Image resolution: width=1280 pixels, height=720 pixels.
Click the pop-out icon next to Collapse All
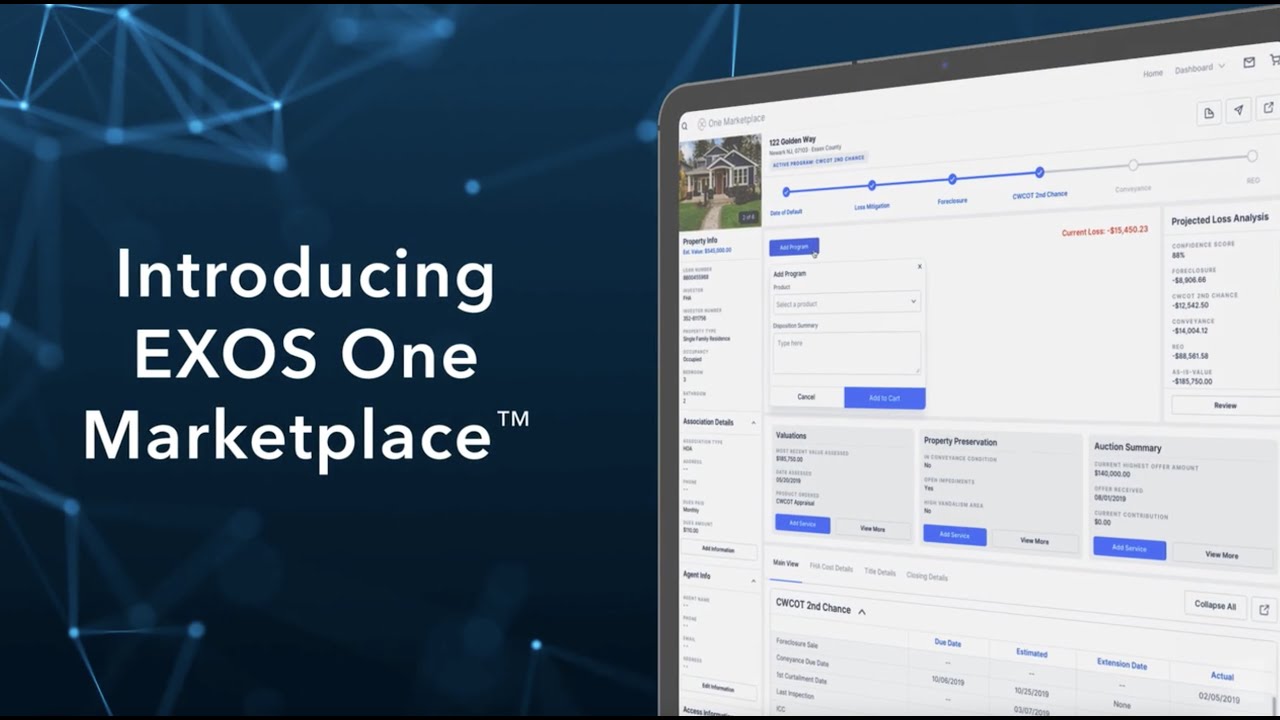[1263, 609]
